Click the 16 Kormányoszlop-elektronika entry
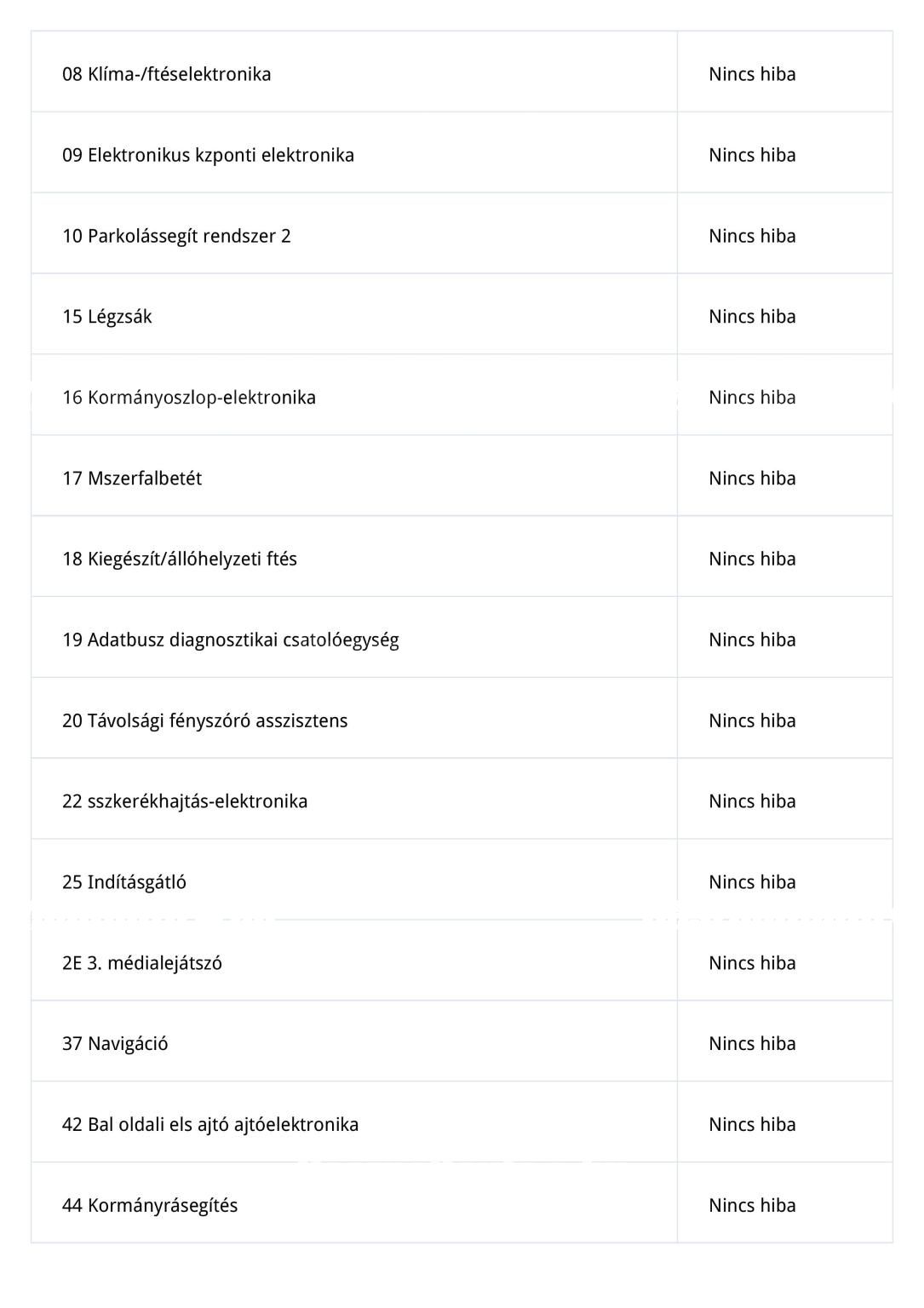This screenshot has height=1308, width=924. [462, 395]
